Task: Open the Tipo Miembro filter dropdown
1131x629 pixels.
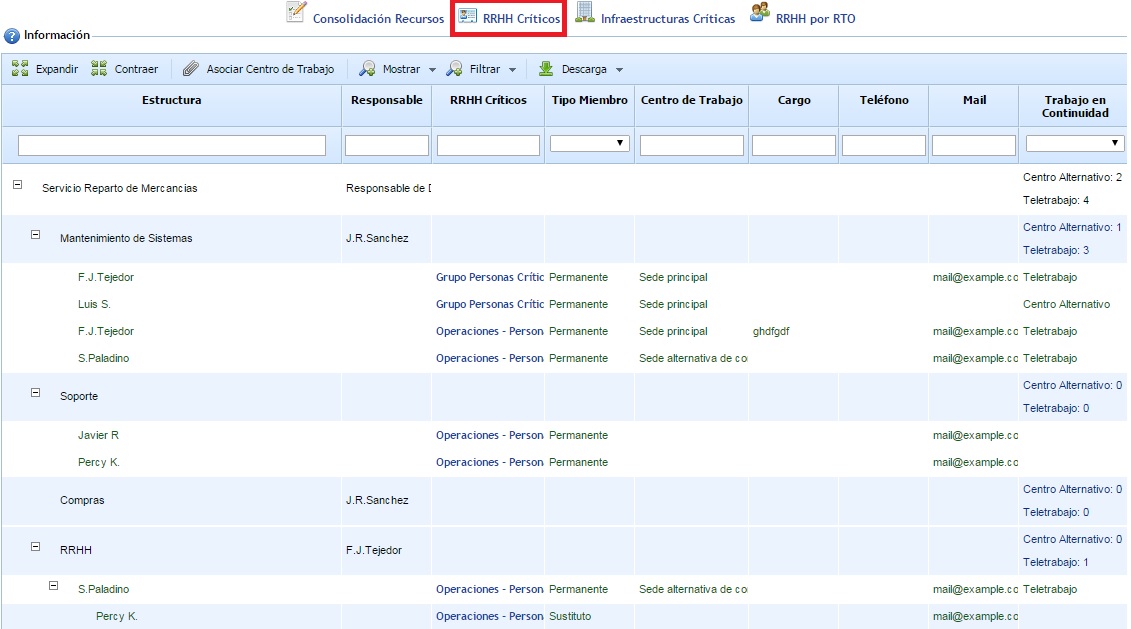Action: pos(589,144)
